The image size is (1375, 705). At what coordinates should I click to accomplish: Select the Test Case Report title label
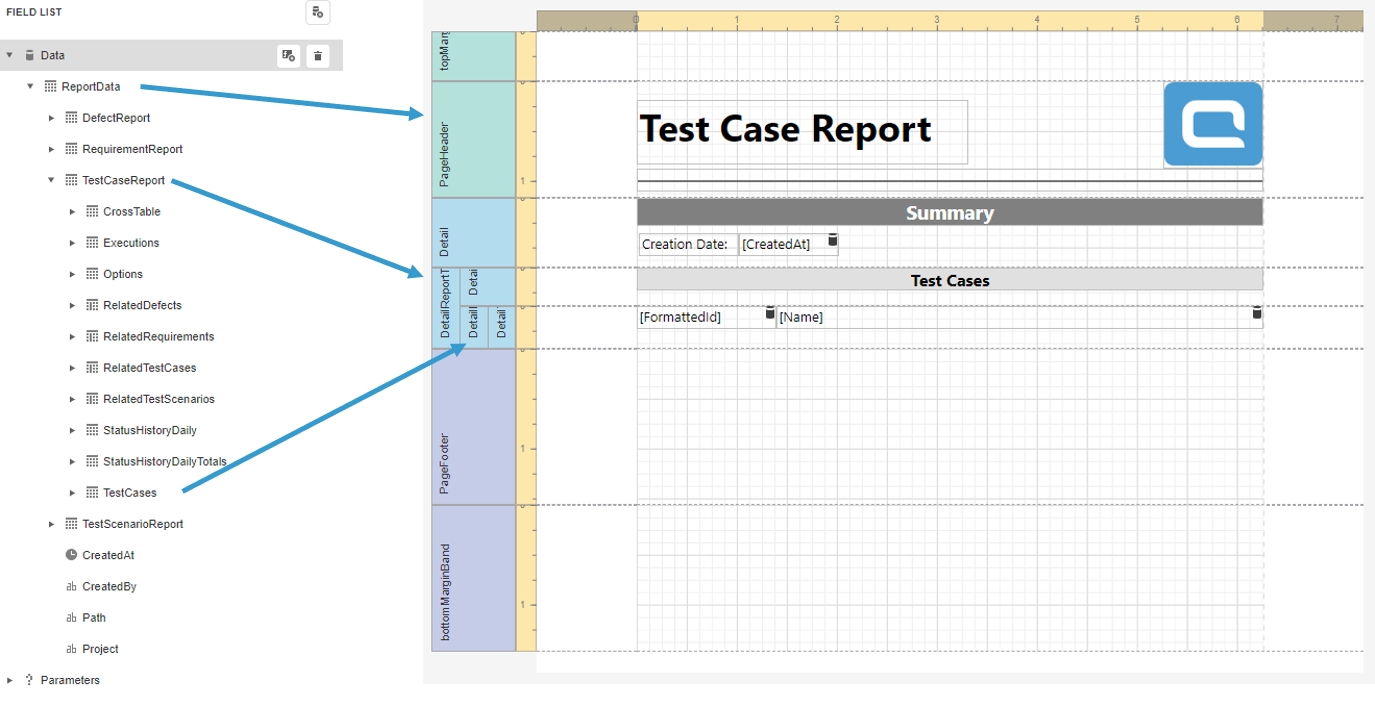(x=785, y=129)
